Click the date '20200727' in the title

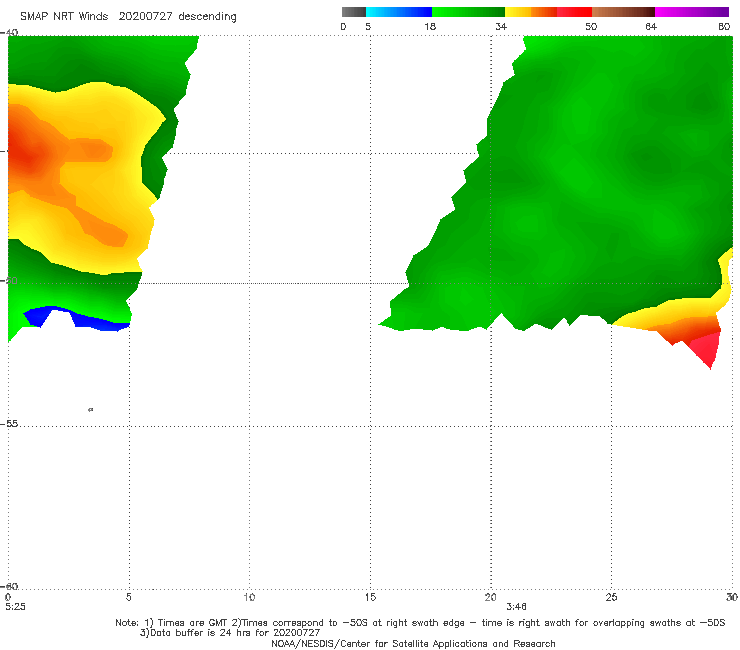tap(145, 17)
